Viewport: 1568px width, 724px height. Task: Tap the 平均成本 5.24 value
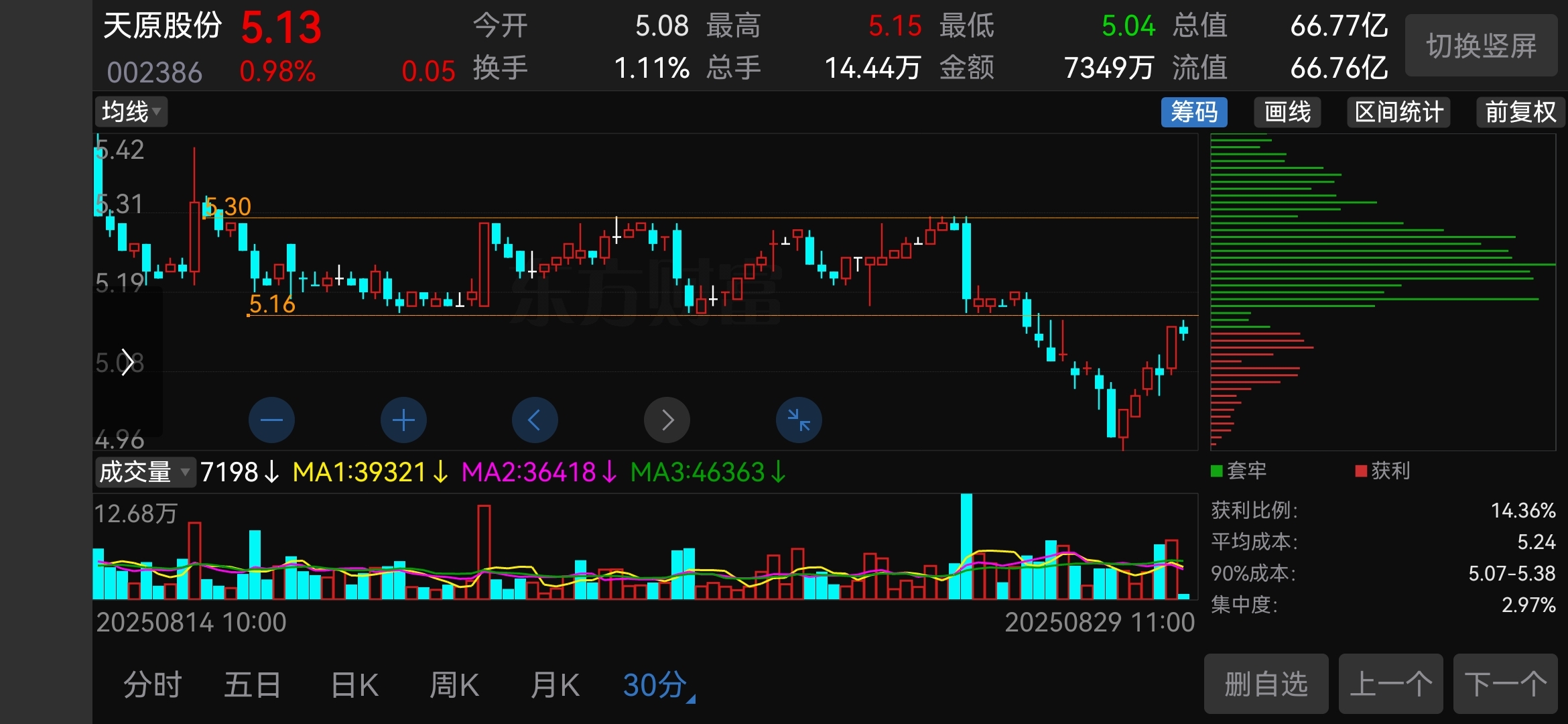pyautogui.click(x=1536, y=542)
